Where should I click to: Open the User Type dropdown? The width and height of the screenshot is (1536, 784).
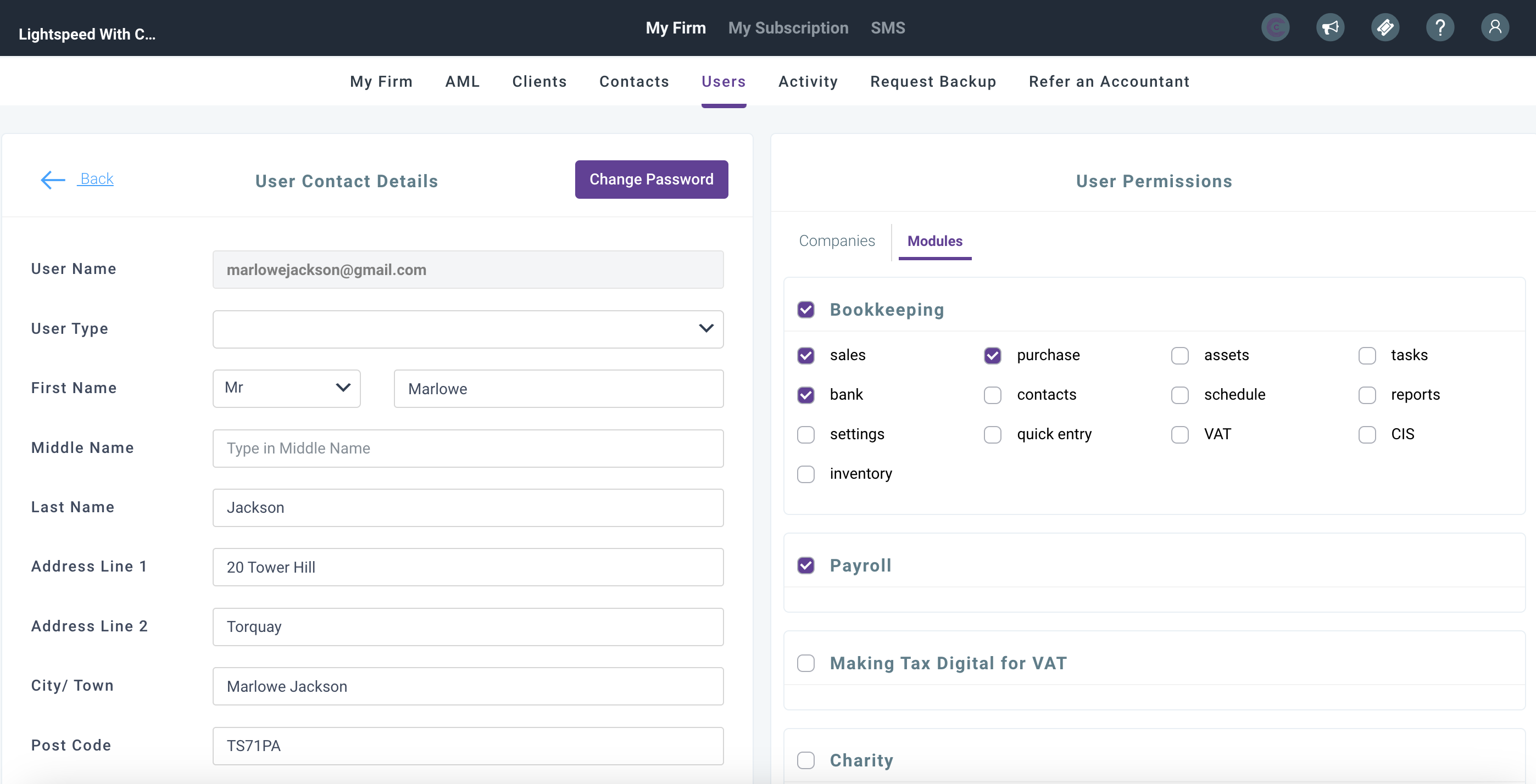pos(468,329)
